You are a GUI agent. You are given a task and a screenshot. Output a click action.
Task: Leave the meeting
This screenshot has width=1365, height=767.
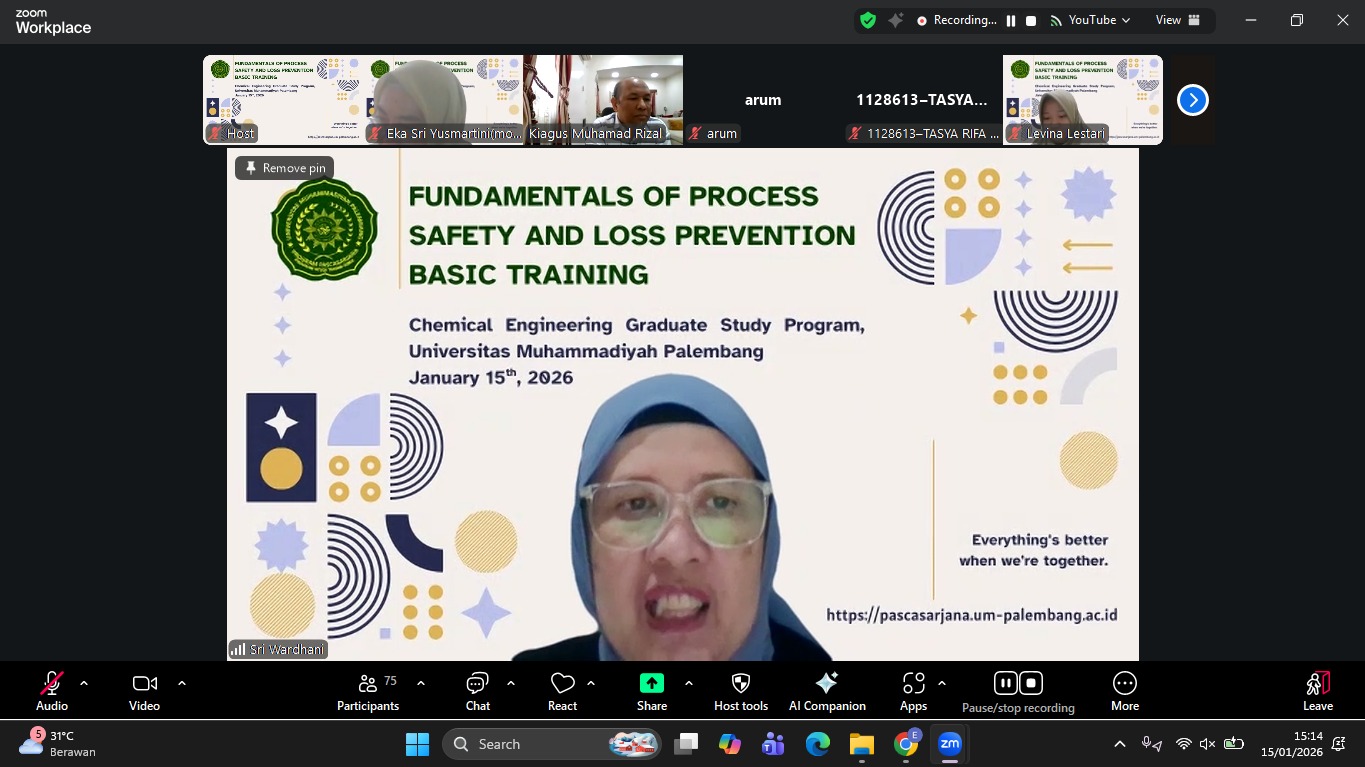pos(1318,691)
